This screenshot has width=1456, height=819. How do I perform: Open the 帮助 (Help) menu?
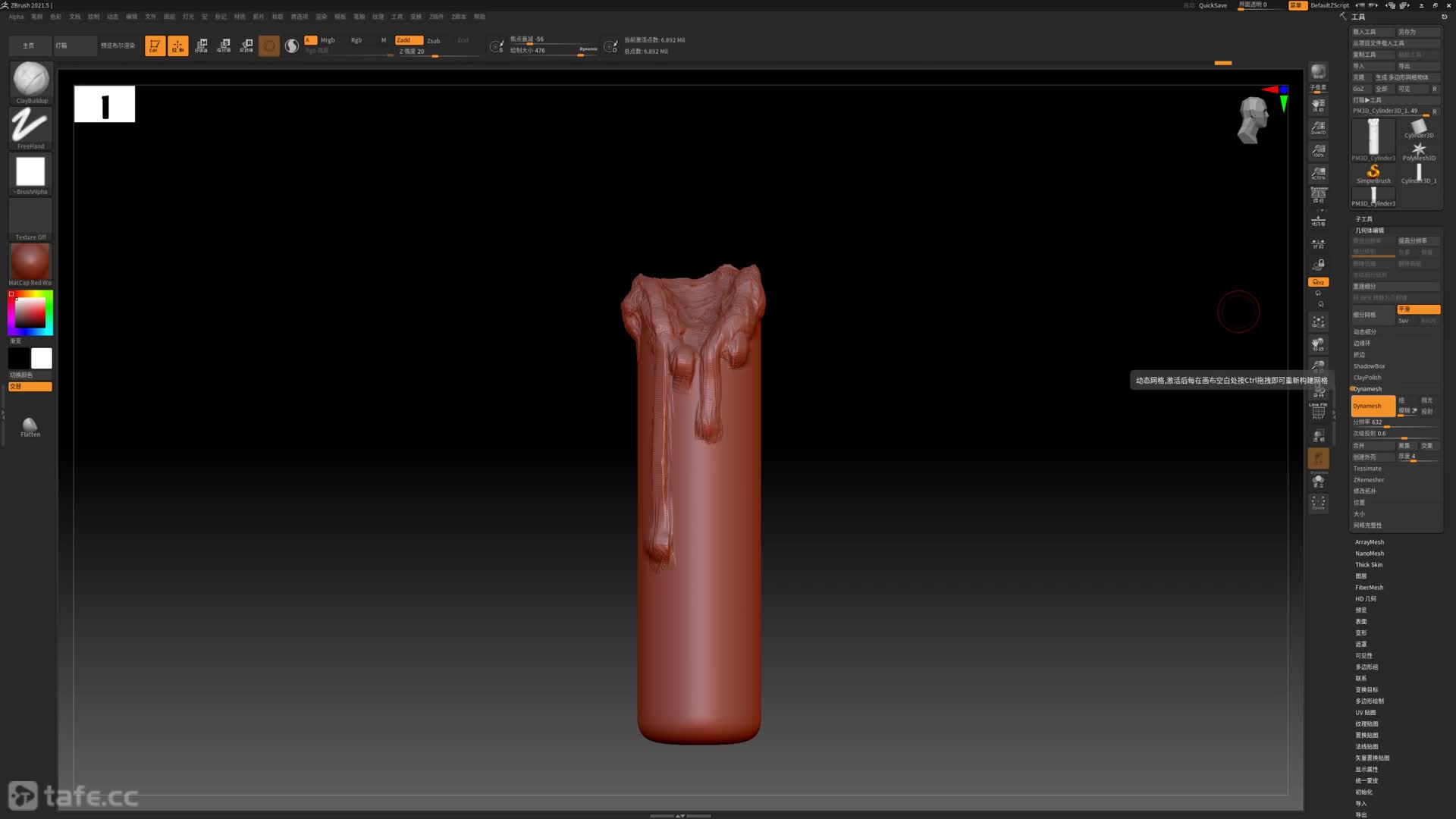[479, 17]
